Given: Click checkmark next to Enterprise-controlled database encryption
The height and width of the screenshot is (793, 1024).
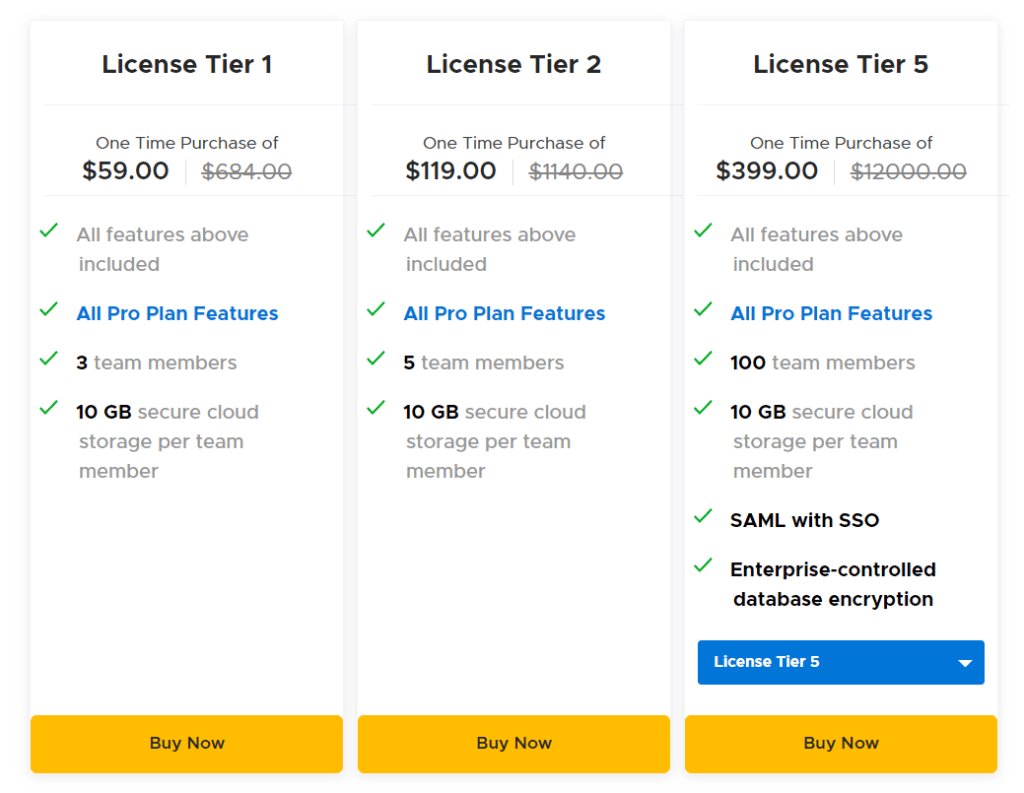Looking at the screenshot, I should click(702, 565).
